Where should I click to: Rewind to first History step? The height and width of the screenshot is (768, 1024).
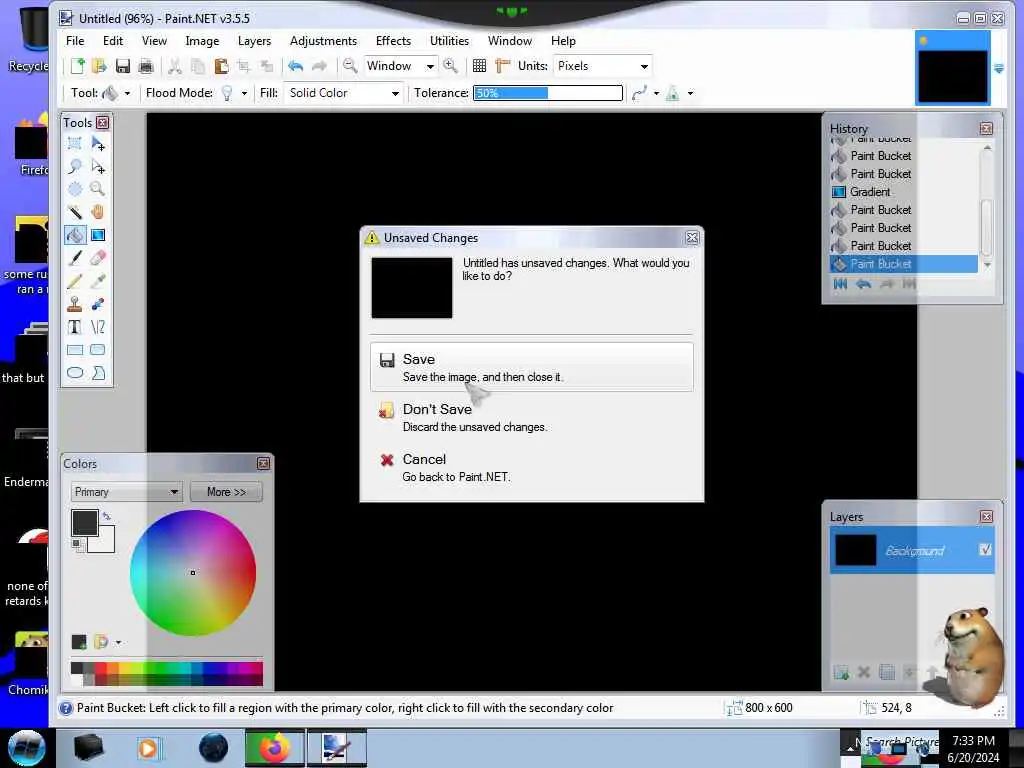[x=840, y=284]
